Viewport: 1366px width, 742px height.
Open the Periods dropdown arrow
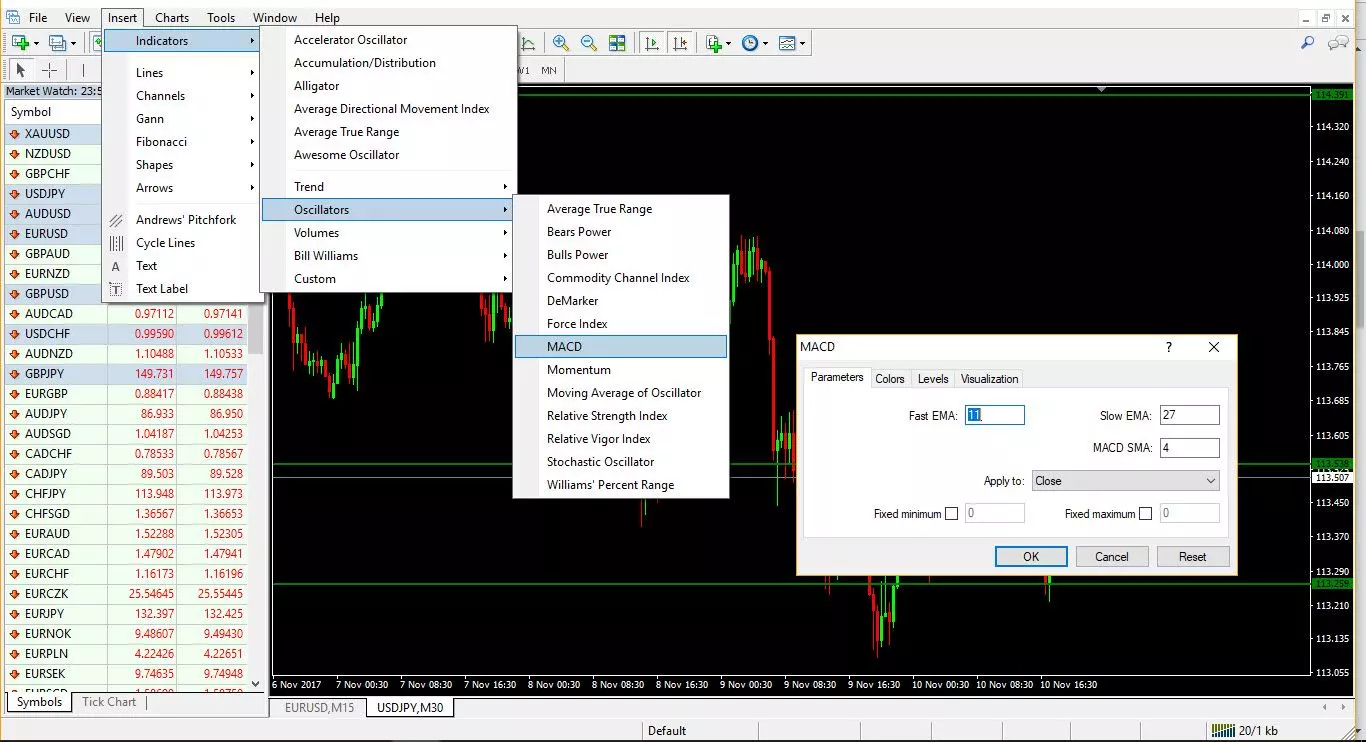[x=765, y=43]
